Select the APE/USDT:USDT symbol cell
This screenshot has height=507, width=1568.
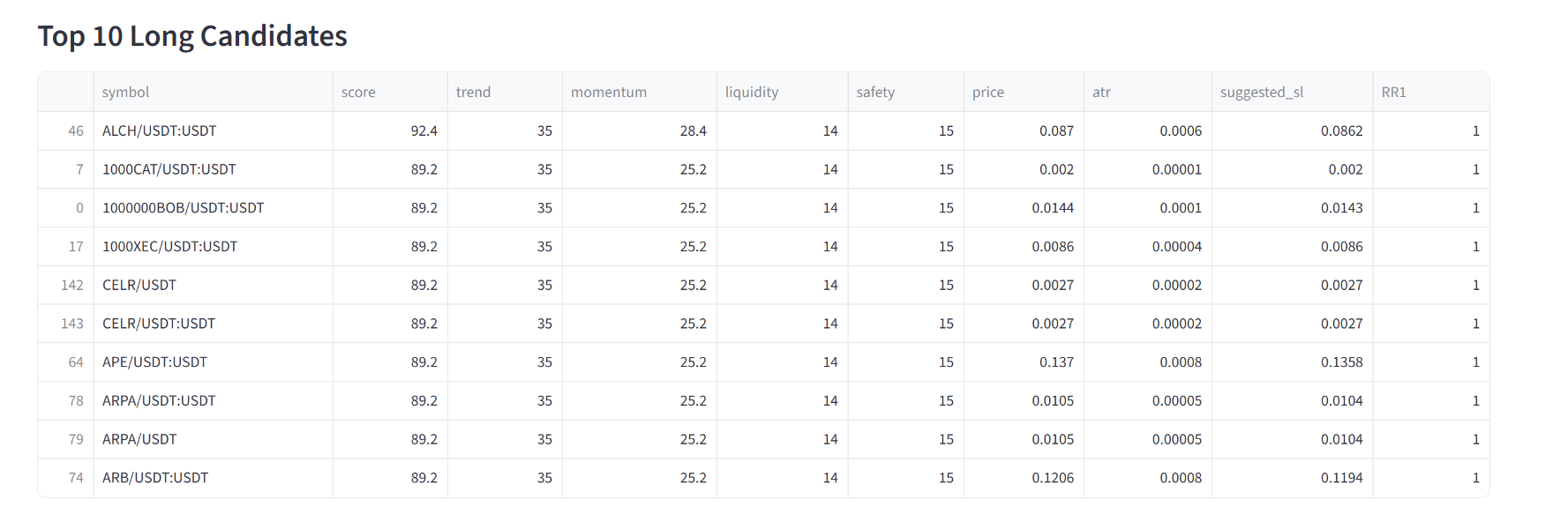154,362
